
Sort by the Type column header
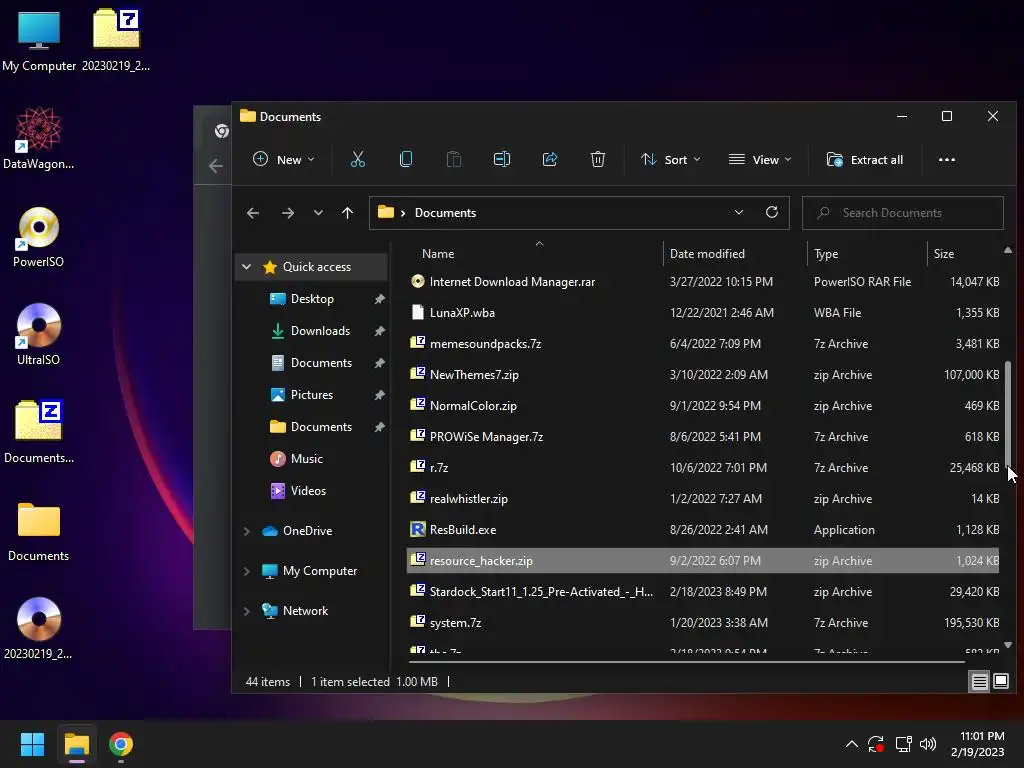tap(825, 253)
